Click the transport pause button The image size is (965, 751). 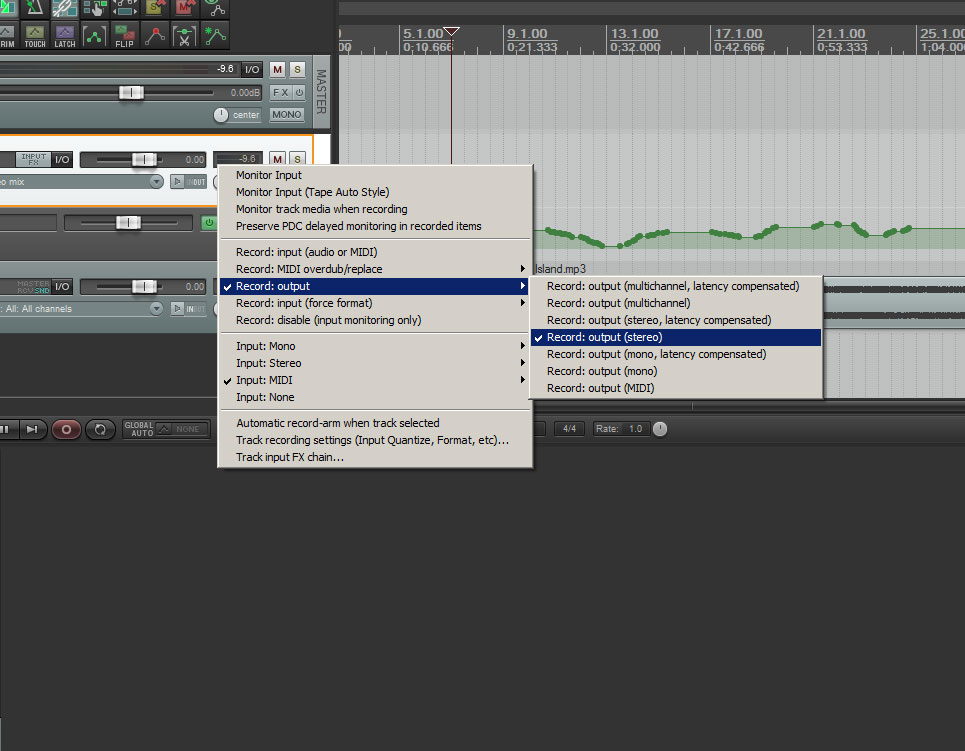tap(6, 429)
